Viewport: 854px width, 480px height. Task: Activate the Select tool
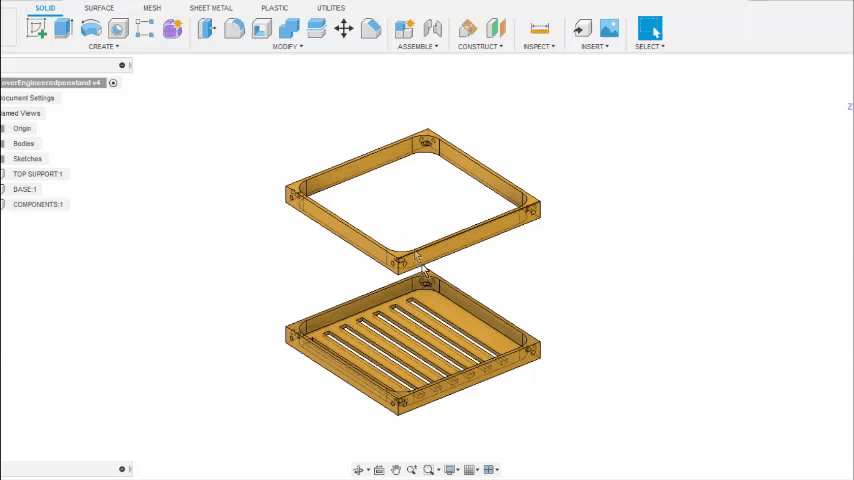point(650,28)
